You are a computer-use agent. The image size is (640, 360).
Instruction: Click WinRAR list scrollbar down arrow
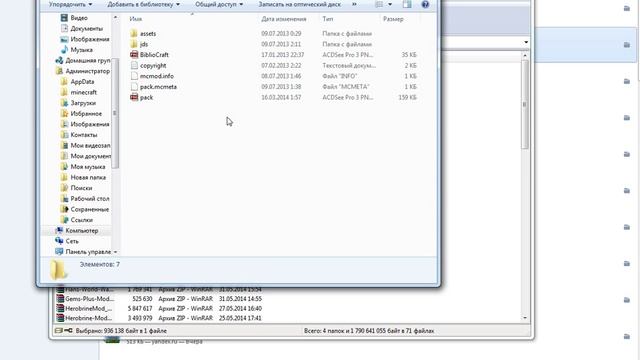[x=525, y=318]
